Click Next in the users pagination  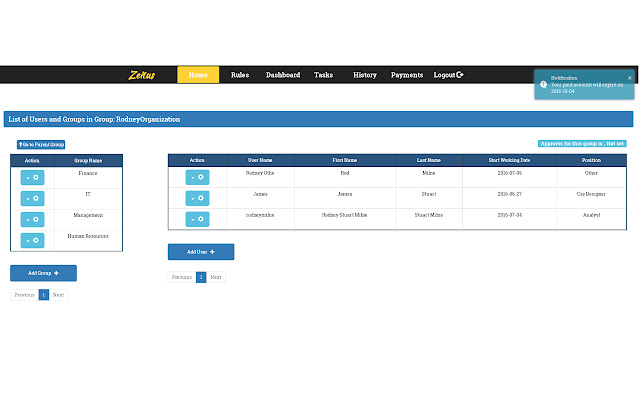click(216, 277)
